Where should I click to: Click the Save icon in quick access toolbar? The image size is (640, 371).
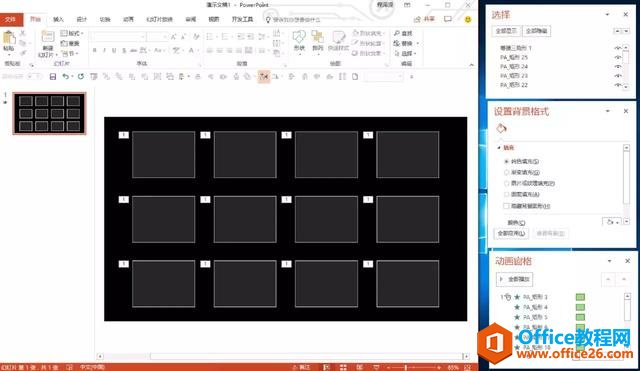pos(53,76)
